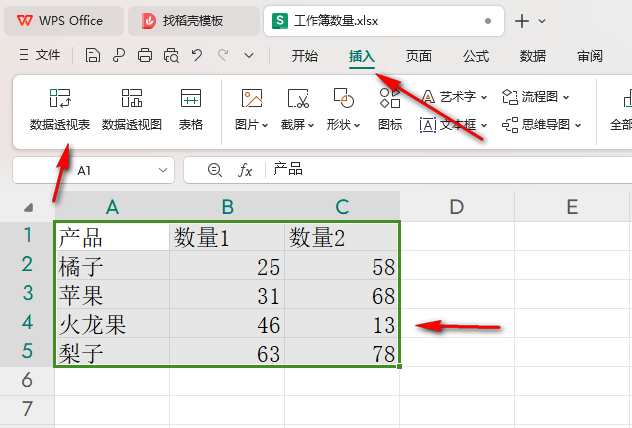Screen dimensions: 632x428
Task: Click cell with value 68
Action: (x=342, y=294)
